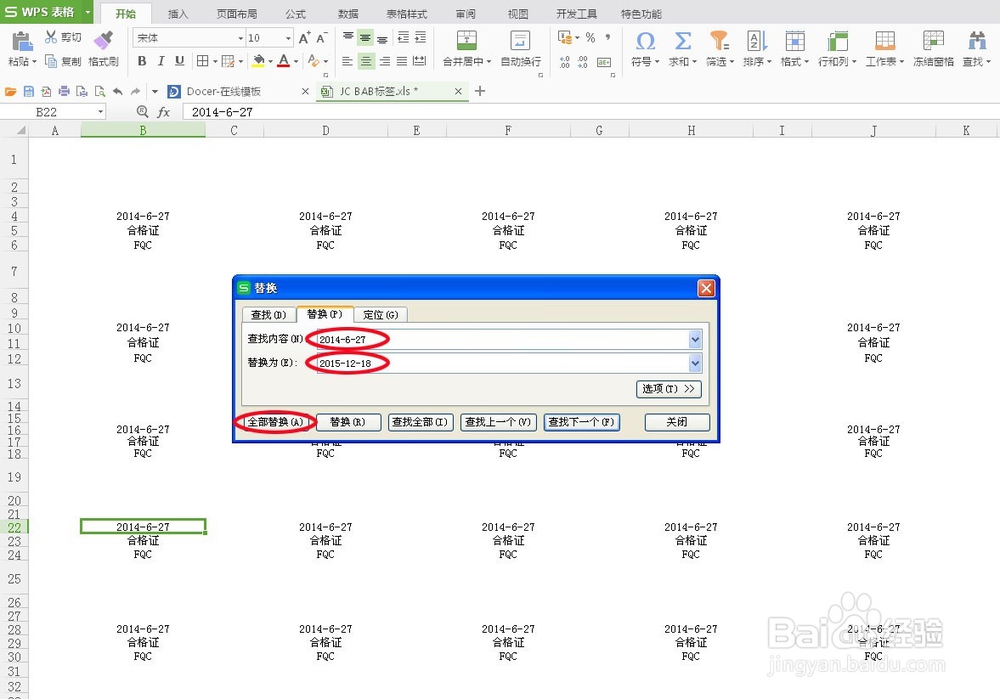Click 关闭 button in replace dialog
This screenshot has width=1000, height=699.
pos(677,422)
